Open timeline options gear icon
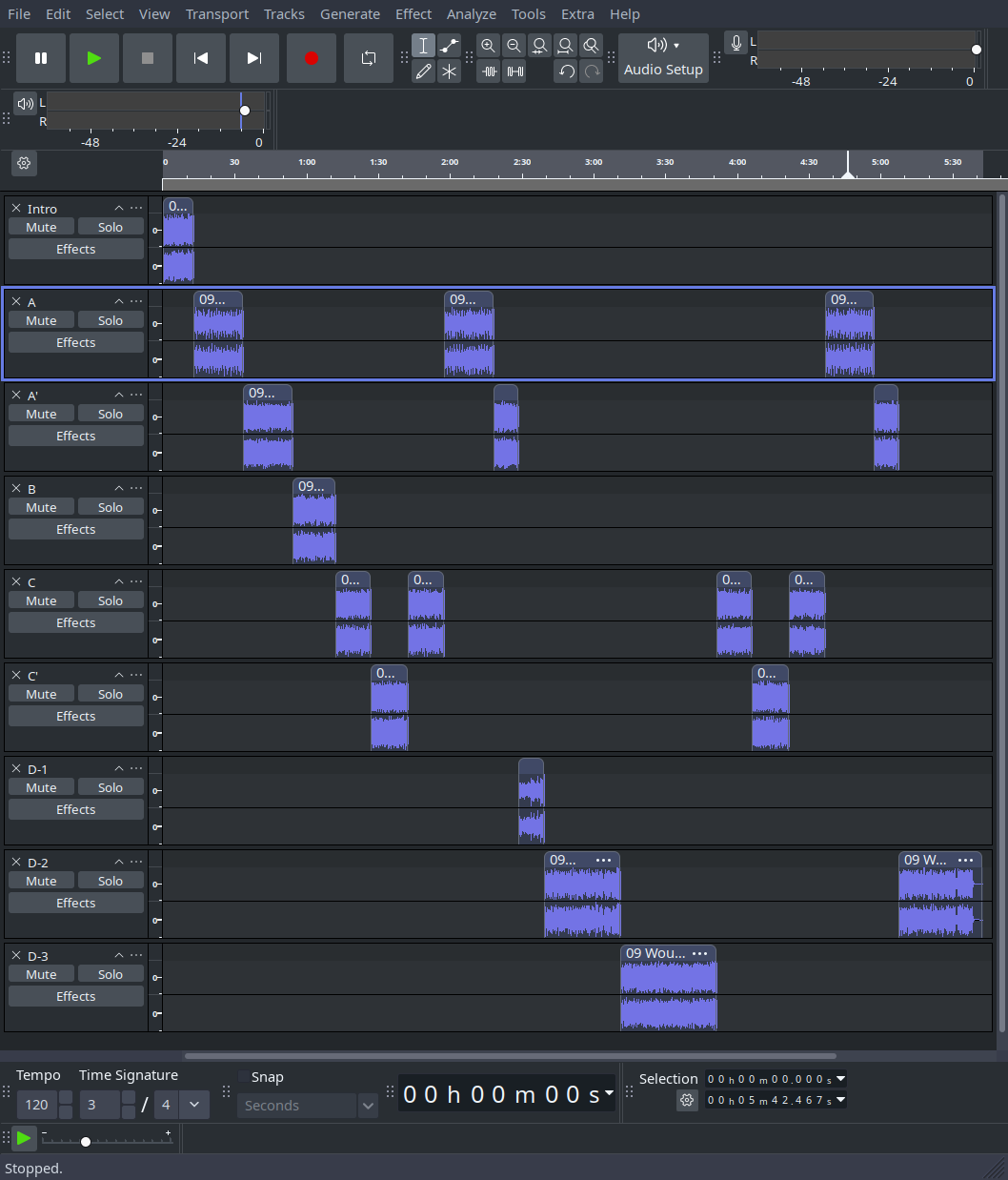 (x=24, y=163)
